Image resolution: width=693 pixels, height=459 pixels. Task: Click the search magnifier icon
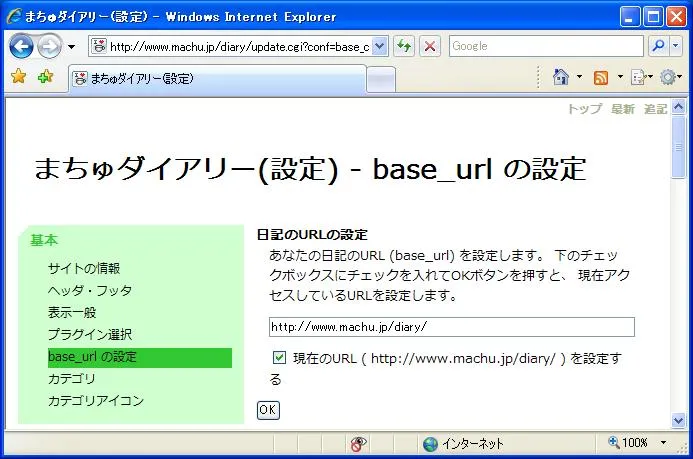tap(658, 46)
